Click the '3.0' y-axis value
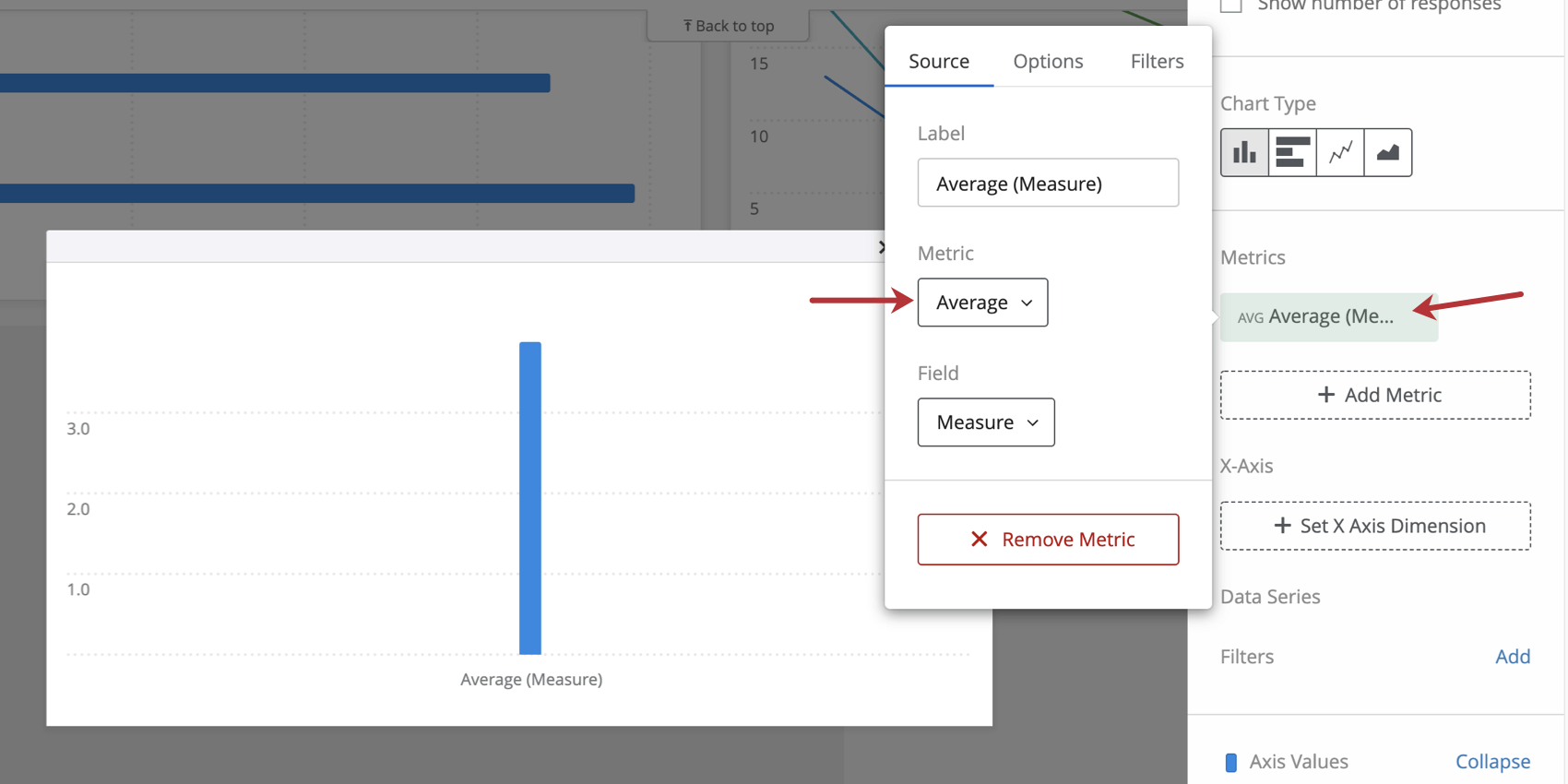This screenshot has height=784, width=1568. pos(78,429)
